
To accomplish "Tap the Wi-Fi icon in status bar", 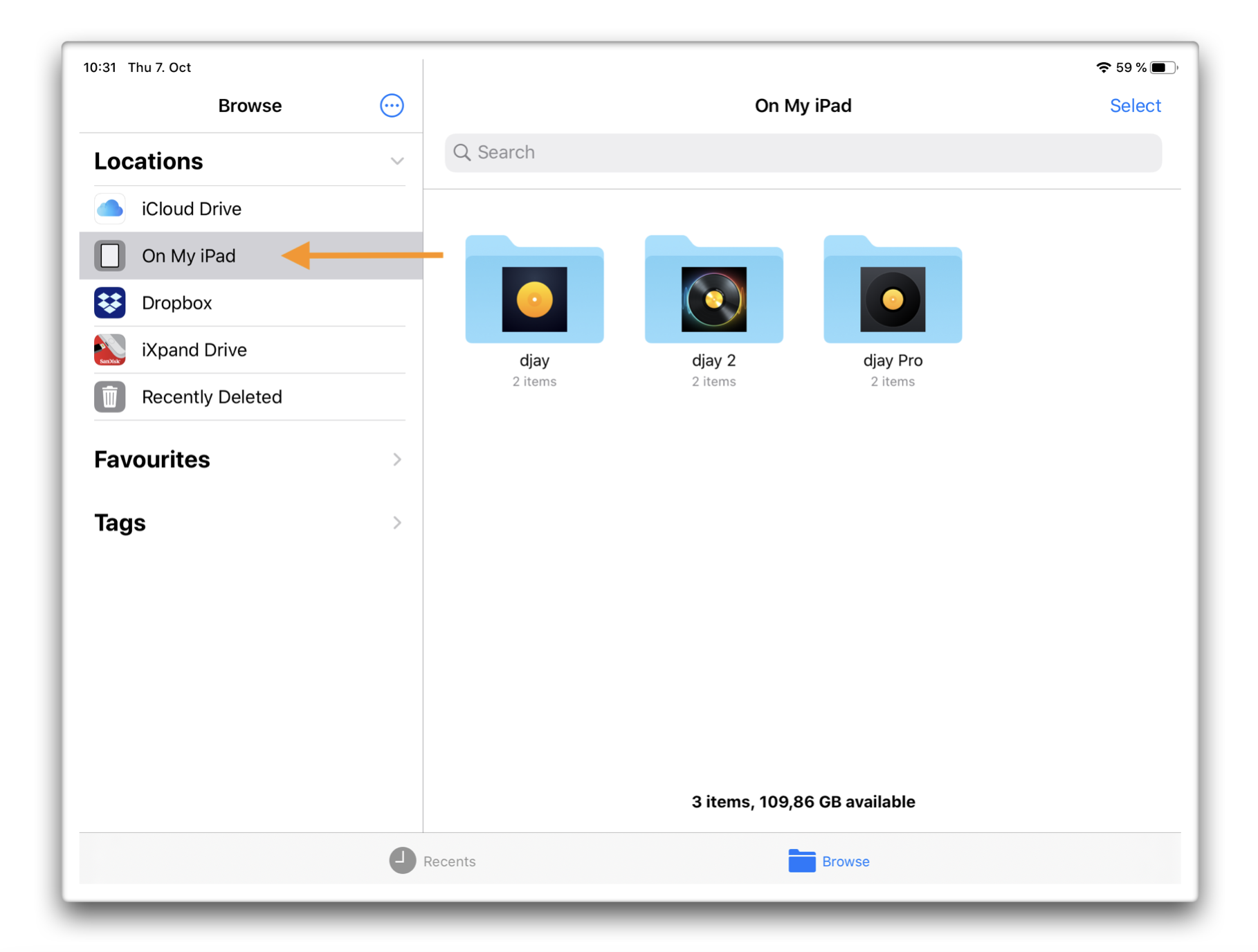I will [x=1102, y=67].
